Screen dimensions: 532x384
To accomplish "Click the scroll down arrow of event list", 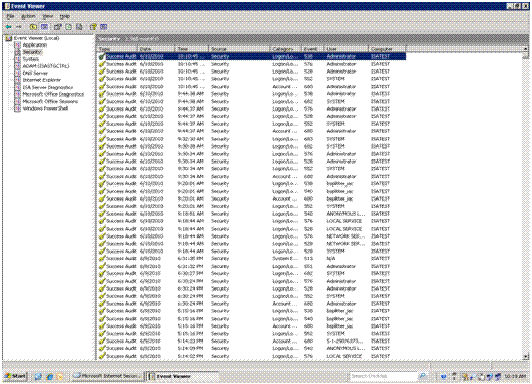I will [526, 357].
